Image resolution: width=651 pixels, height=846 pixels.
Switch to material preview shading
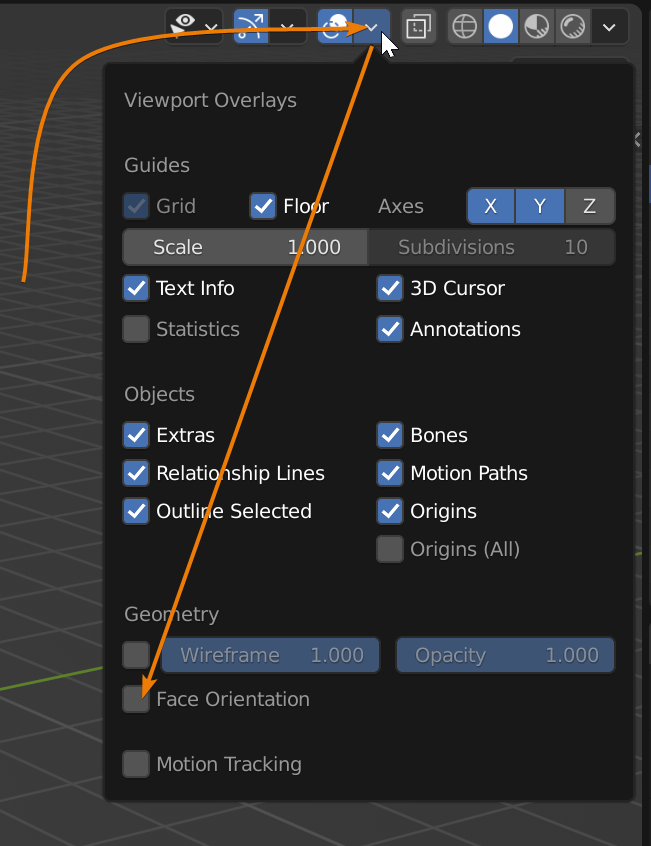[537, 26]
